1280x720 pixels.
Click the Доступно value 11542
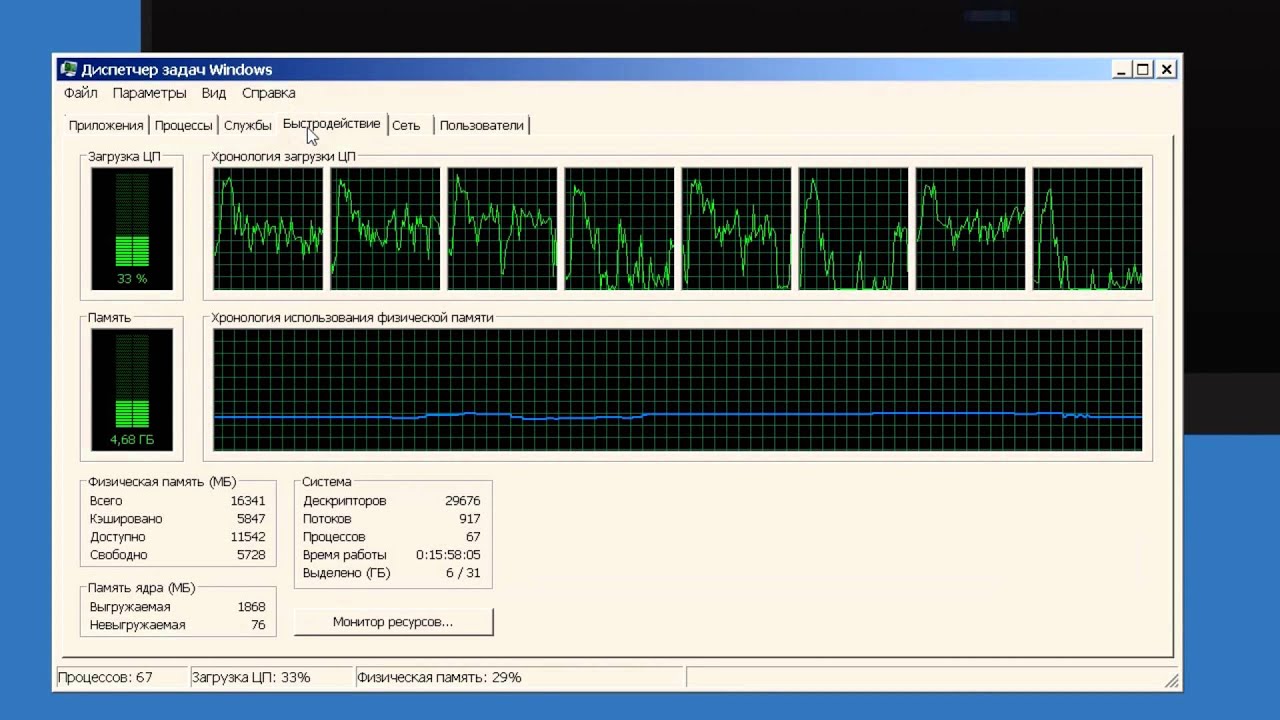(247, 537)
